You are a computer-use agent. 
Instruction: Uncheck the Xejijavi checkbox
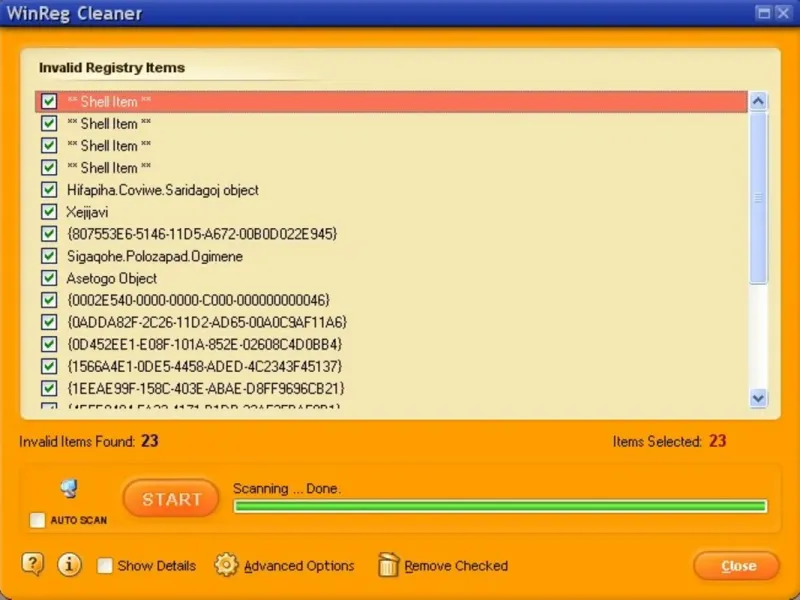pyautogui.click(x=49, y=211)
